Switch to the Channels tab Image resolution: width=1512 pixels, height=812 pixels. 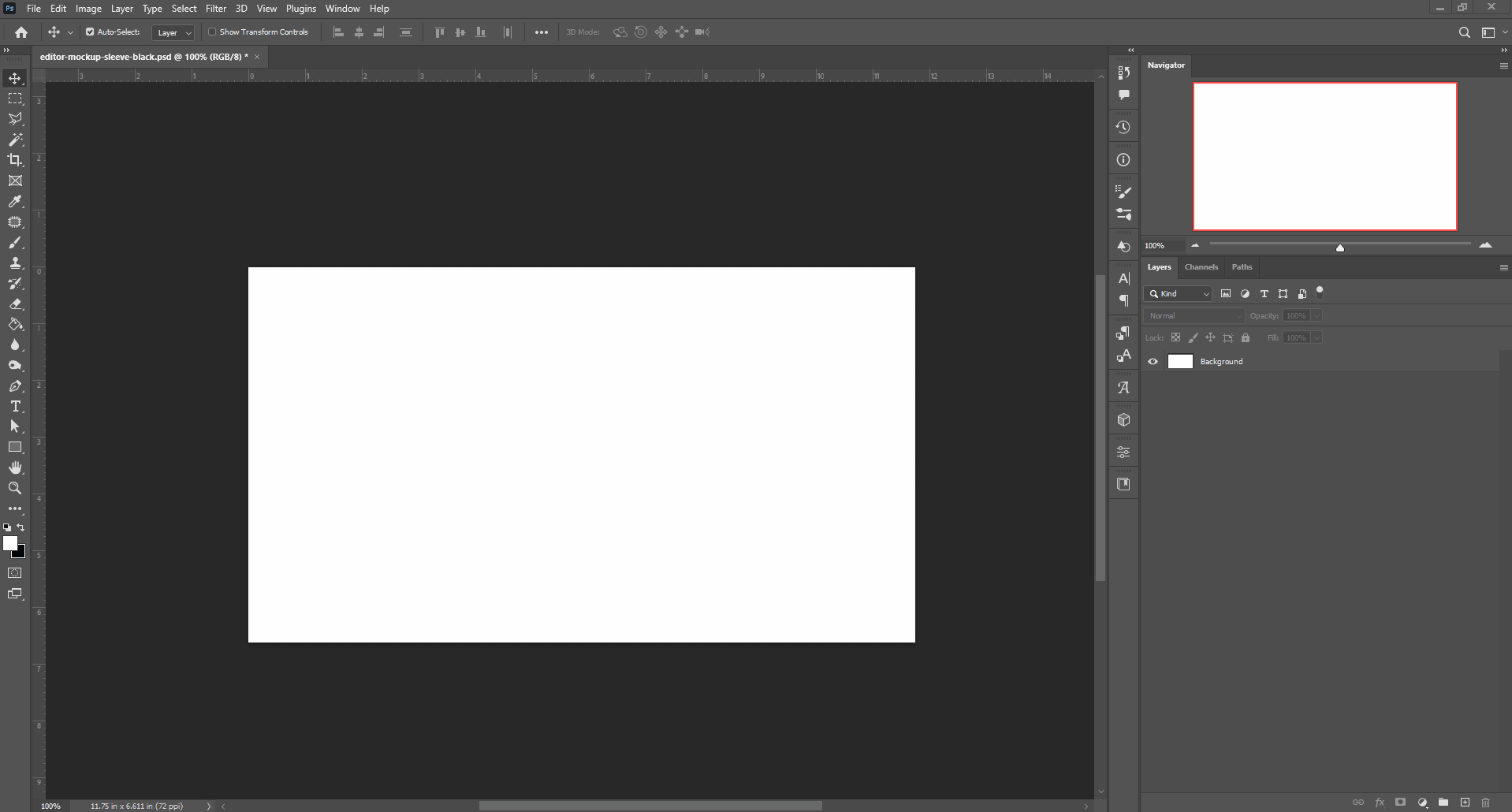coord(1201,267)
